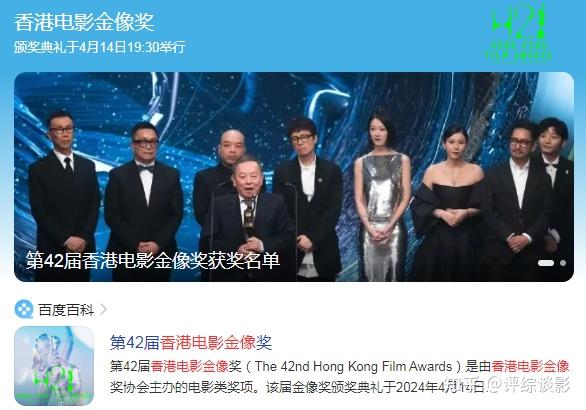Click the 第42届香港电影金像奖获奖名单 caption
The width and height of the screenshot is (586, 410).
click(x=152, y=260)
